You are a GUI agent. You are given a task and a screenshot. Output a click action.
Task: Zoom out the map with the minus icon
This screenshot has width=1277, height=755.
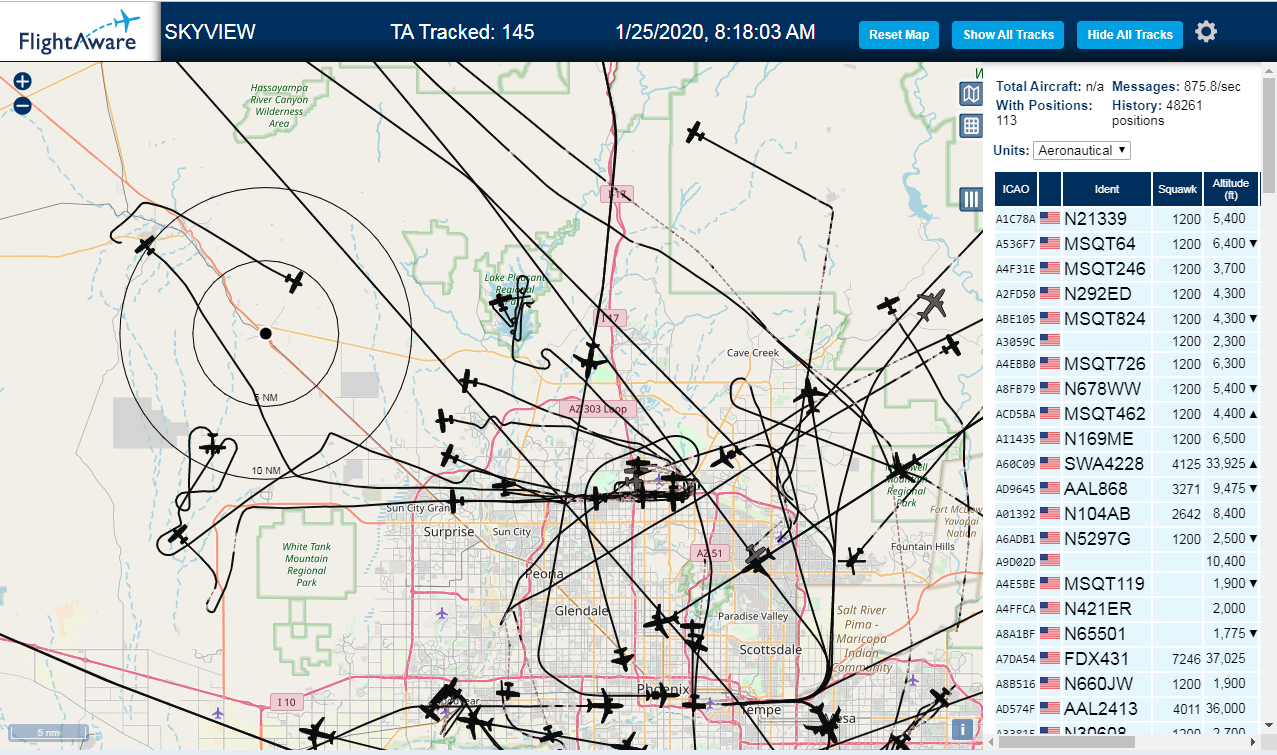point(23,105)
